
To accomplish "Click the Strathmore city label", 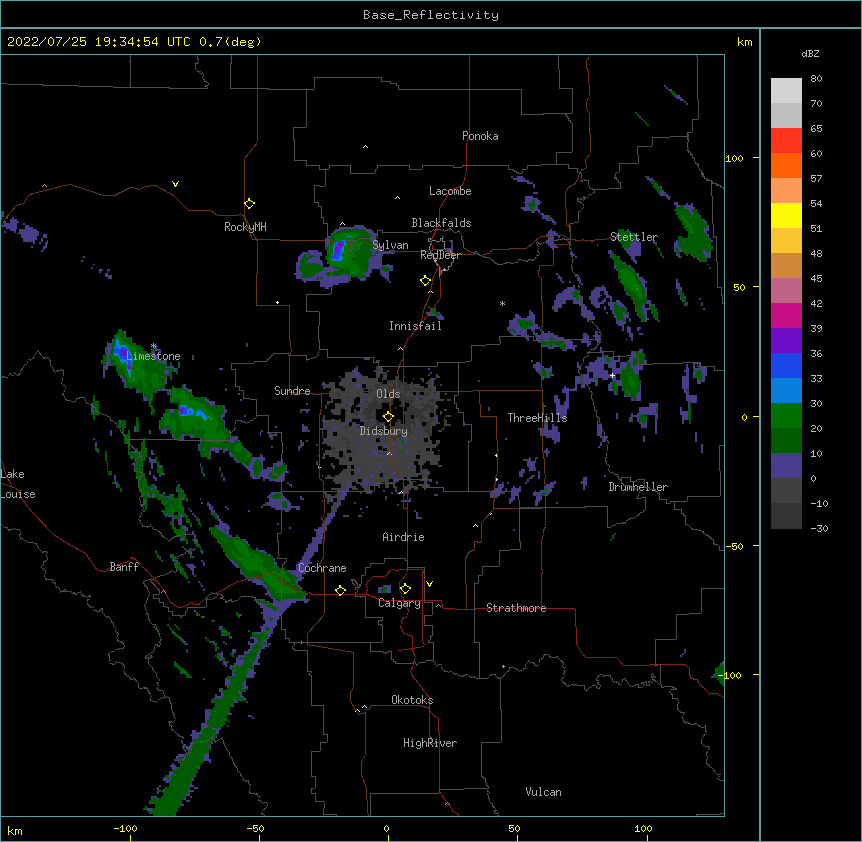I will (516, 608).
